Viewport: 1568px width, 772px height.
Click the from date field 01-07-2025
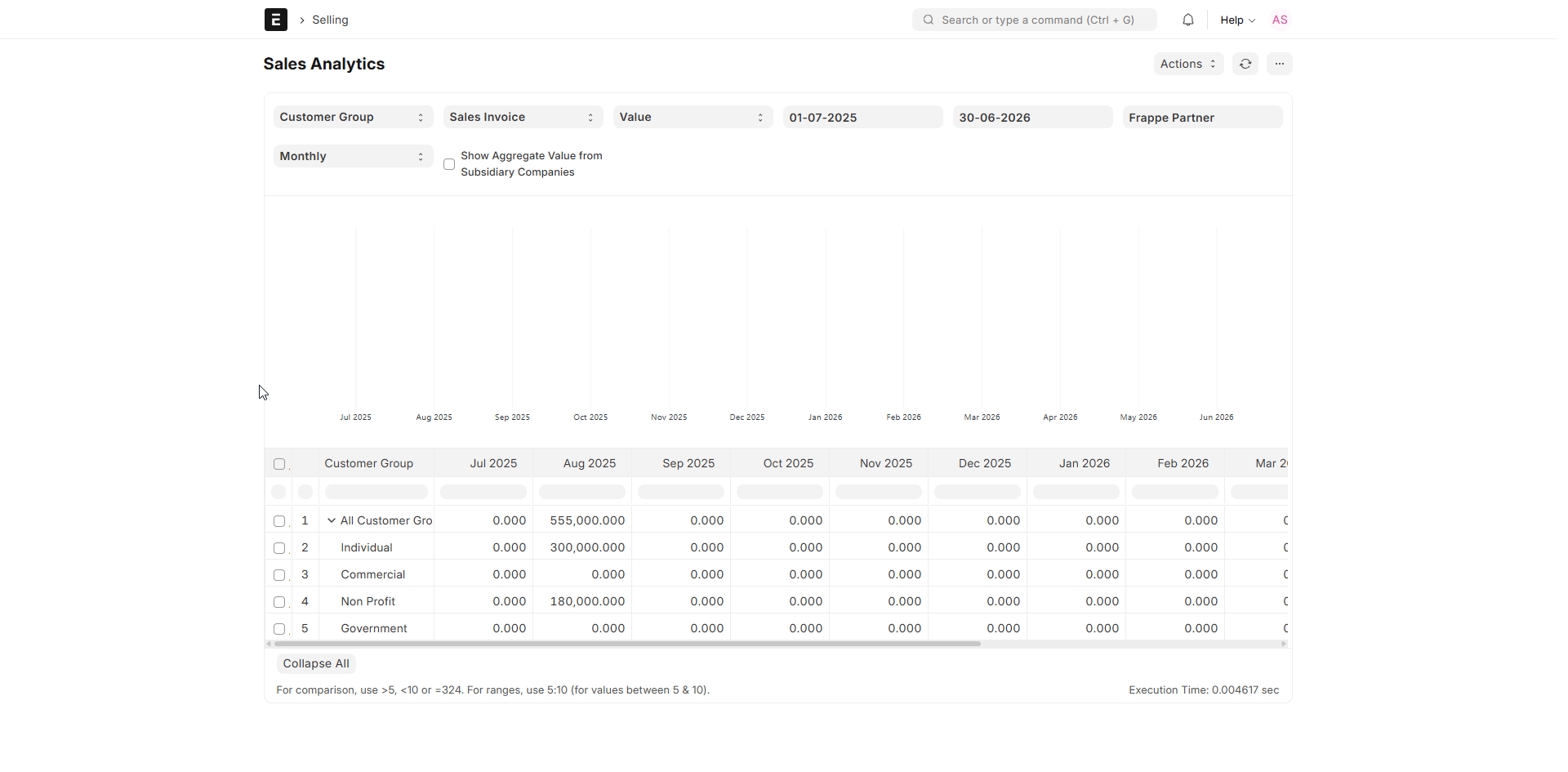pyautogui.click(x=862, y=117)
